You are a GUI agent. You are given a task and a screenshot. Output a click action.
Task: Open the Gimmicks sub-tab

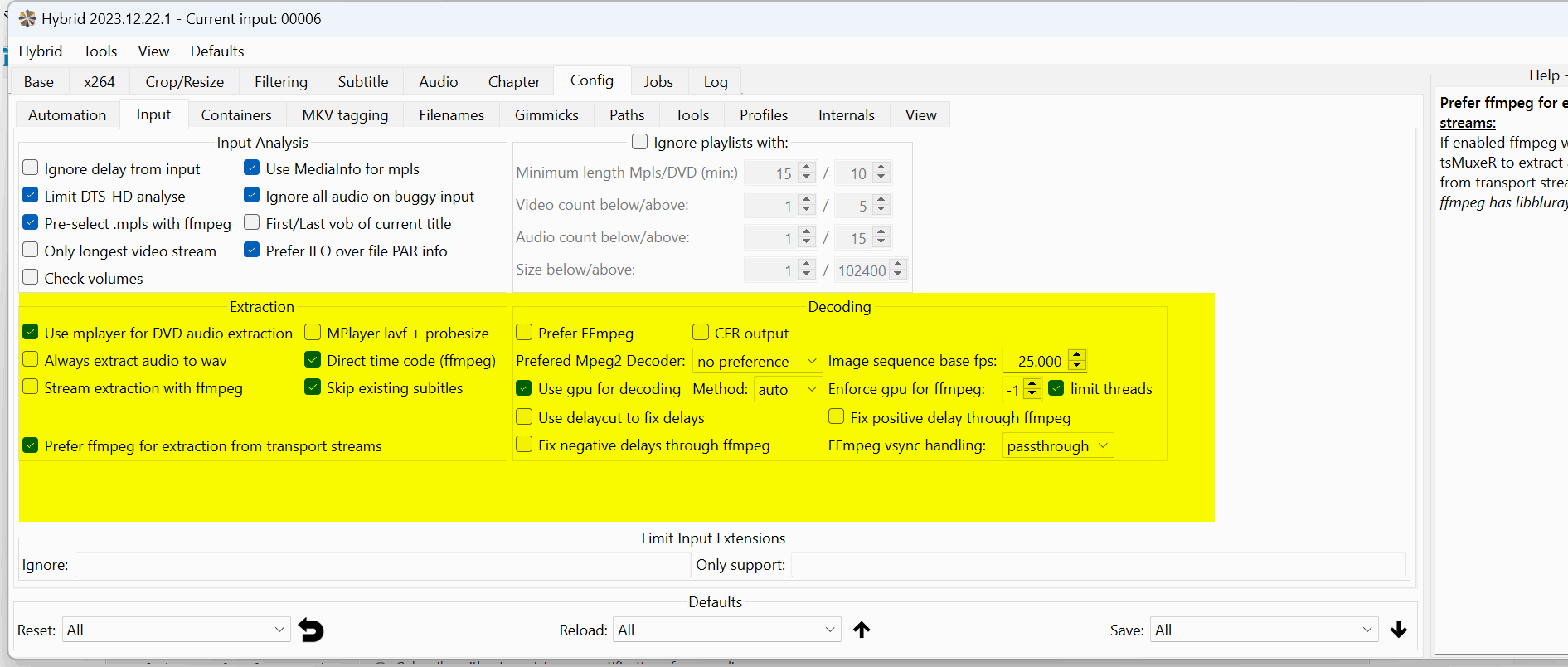546,115
